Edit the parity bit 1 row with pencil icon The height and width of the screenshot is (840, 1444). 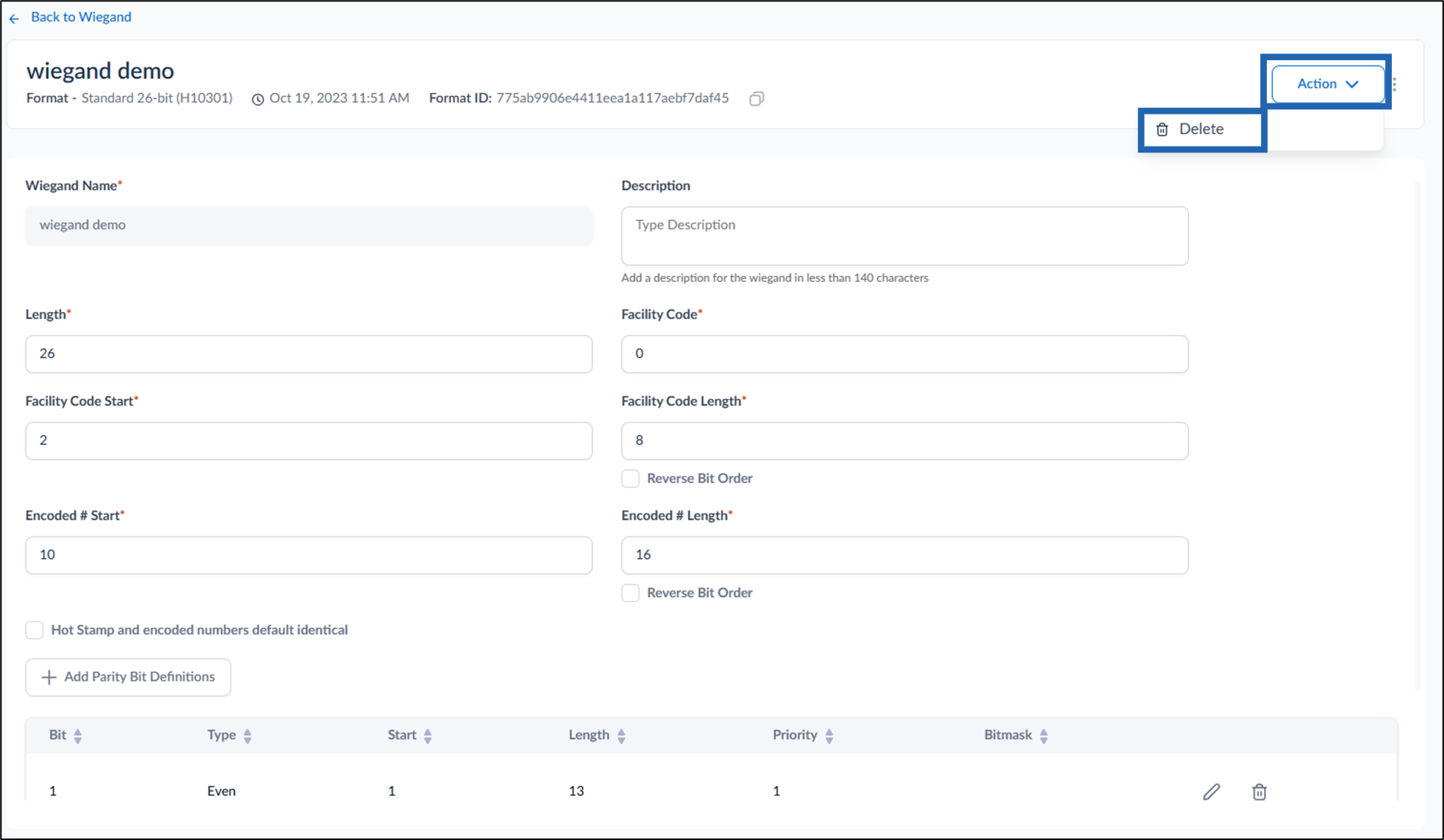coord(1211,792)
